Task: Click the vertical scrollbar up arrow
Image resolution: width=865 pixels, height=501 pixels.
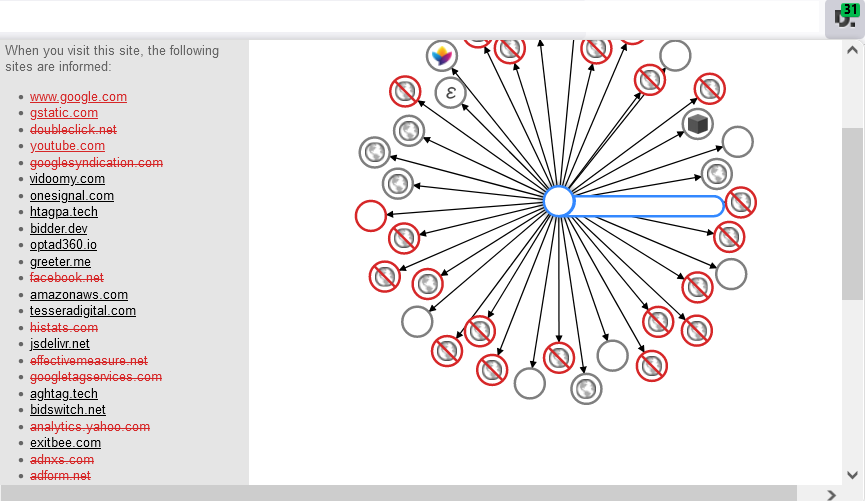Action: pos(852,50)
